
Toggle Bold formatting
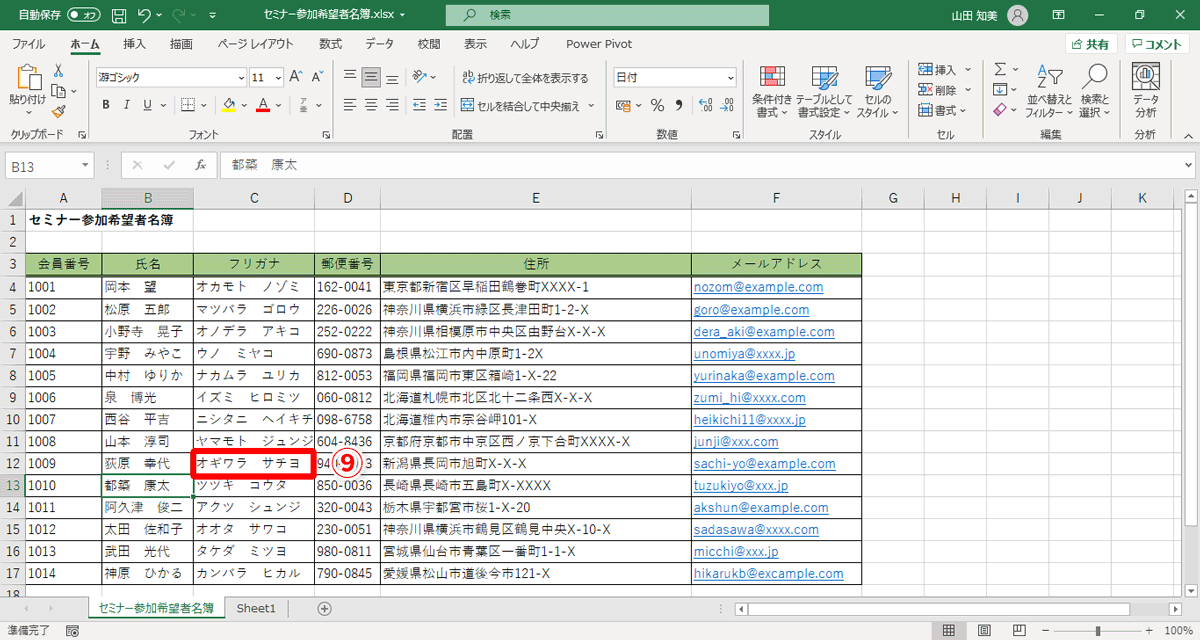[x=107, y=105]
